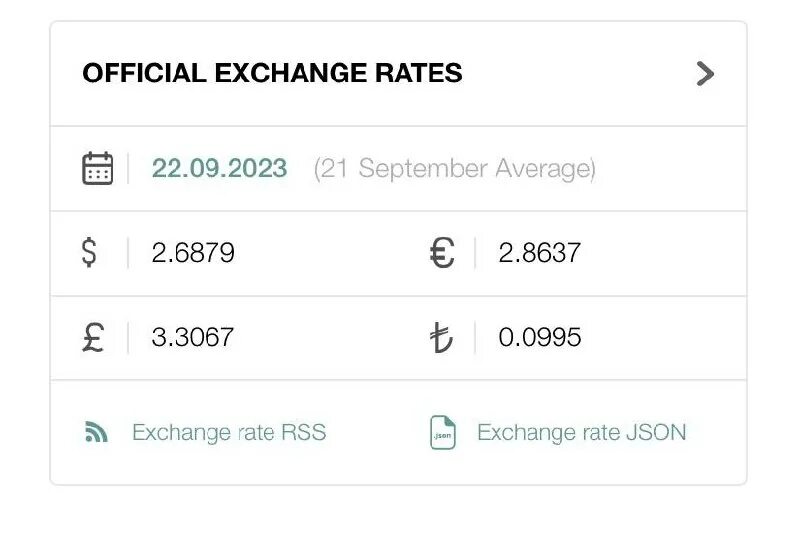Click the euro currency symbol
Screen dimensions: 800x538
442,253
